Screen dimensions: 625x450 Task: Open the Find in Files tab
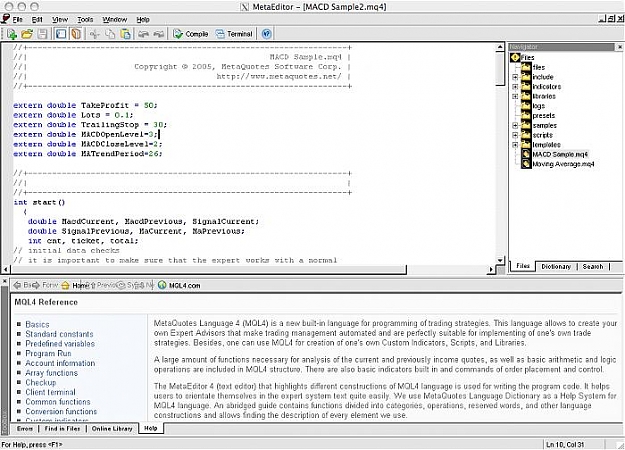pyautogui.click(x=62, y=428)
